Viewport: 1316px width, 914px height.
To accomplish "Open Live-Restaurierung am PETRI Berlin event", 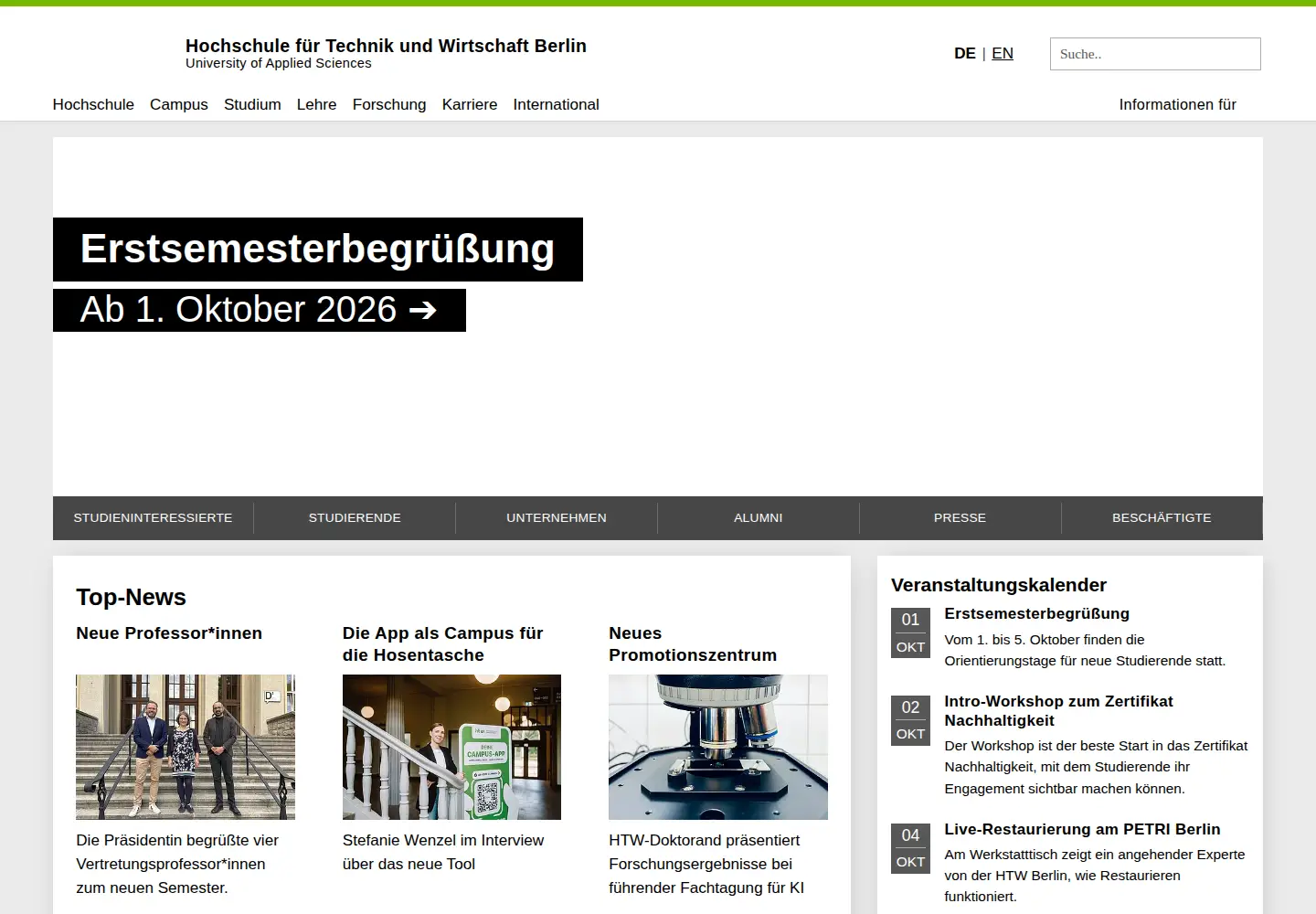I will click(x=1082, y=829).
